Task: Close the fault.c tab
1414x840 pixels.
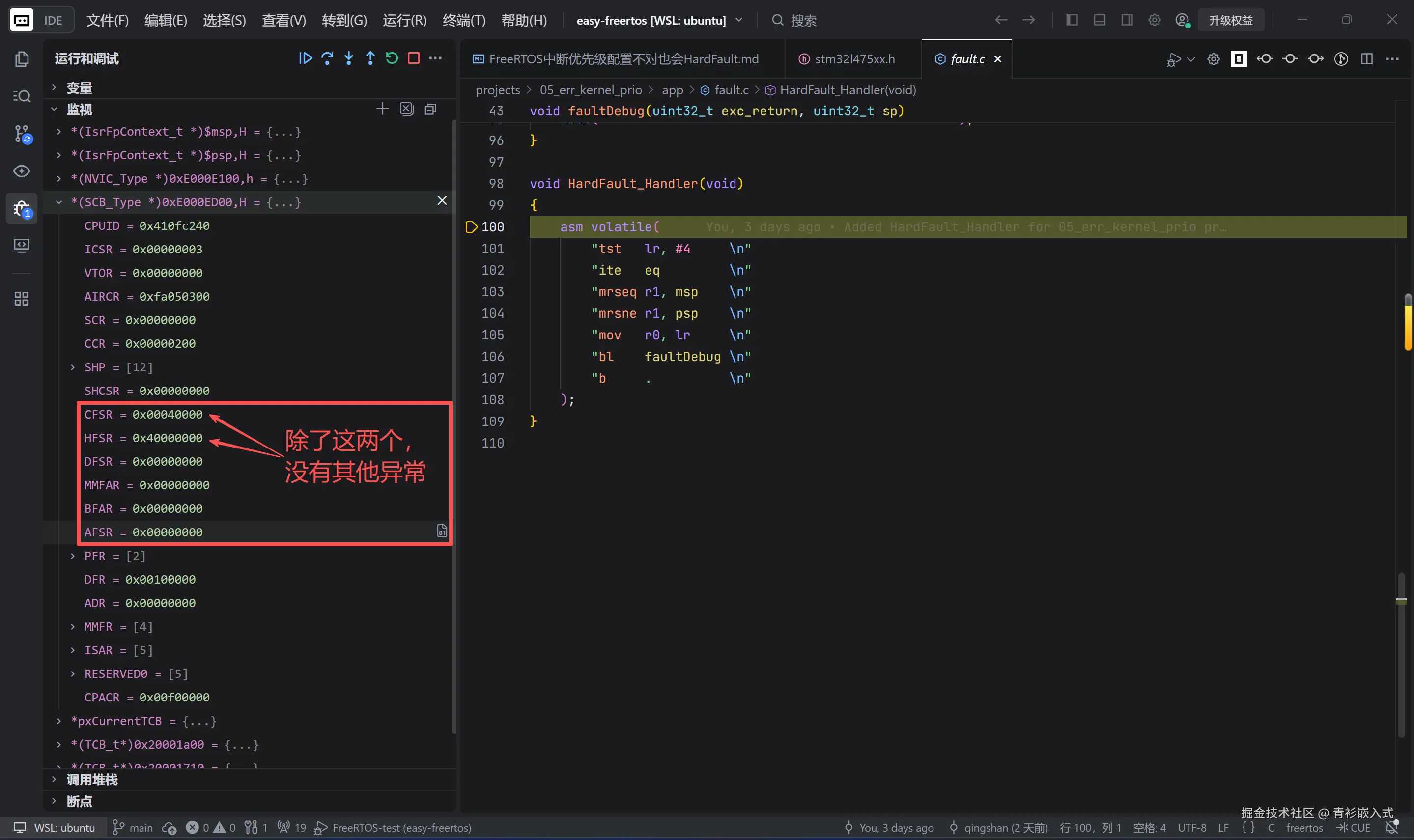Action: pyautogui.click(x=997, y=59)
